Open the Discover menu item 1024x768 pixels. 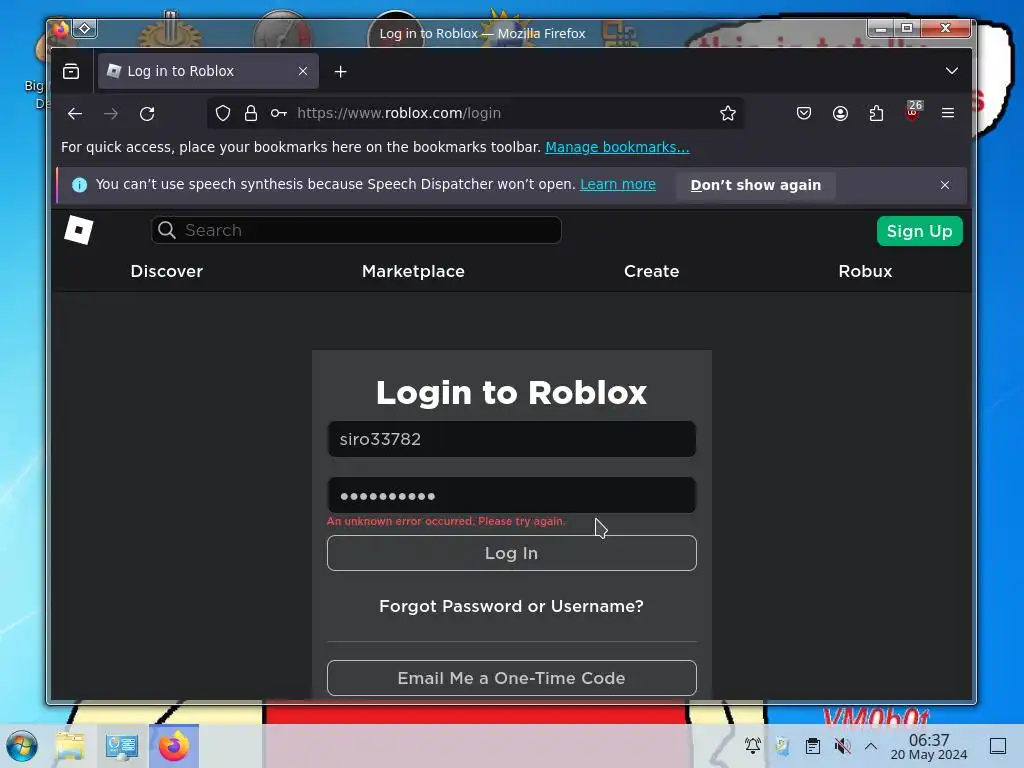coord(167,272)
